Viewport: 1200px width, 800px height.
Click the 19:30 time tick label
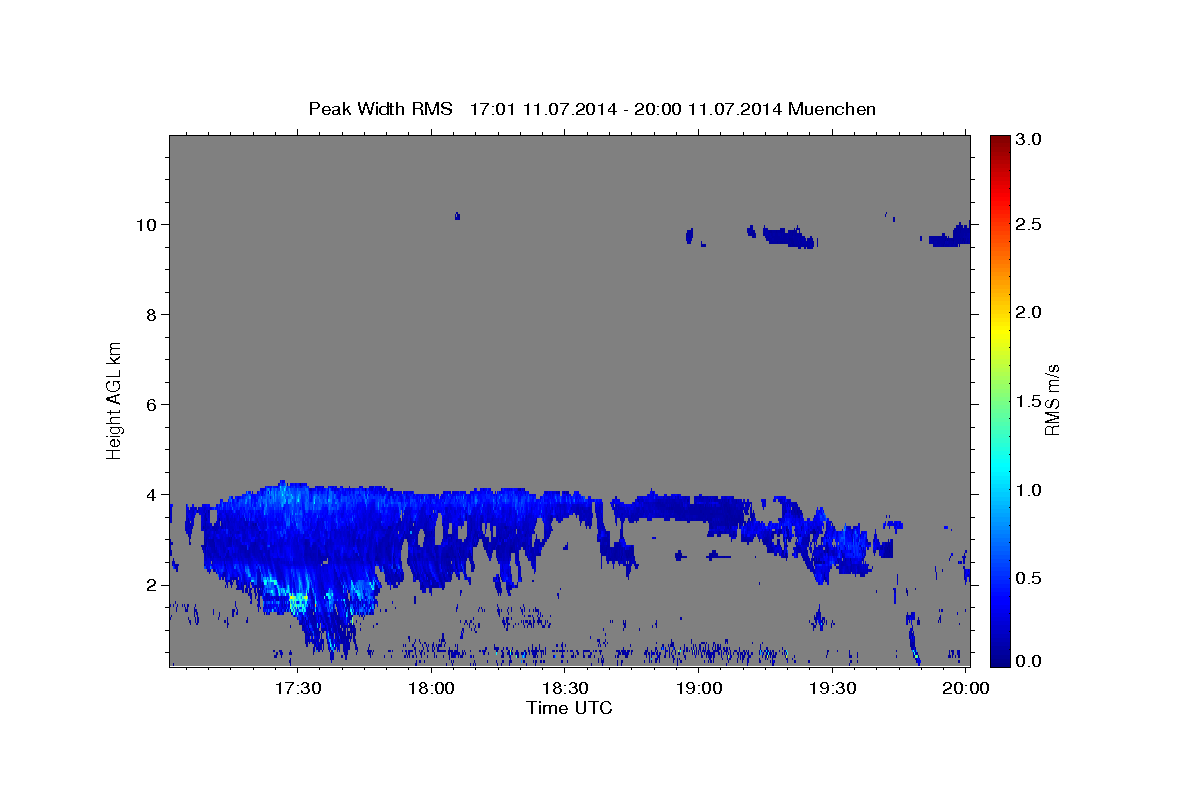pyautogui.click(x=832, y=689)
